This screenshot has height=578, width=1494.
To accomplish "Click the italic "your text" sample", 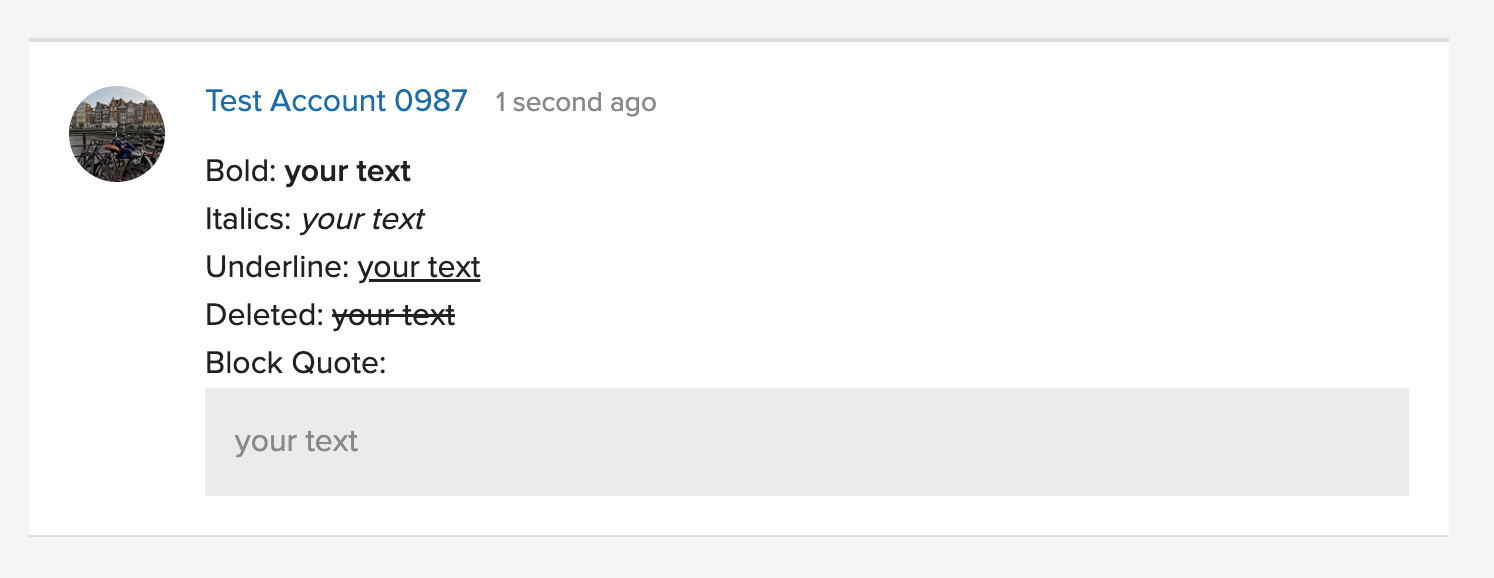I will pyautogui.click(x=362, y=219).
